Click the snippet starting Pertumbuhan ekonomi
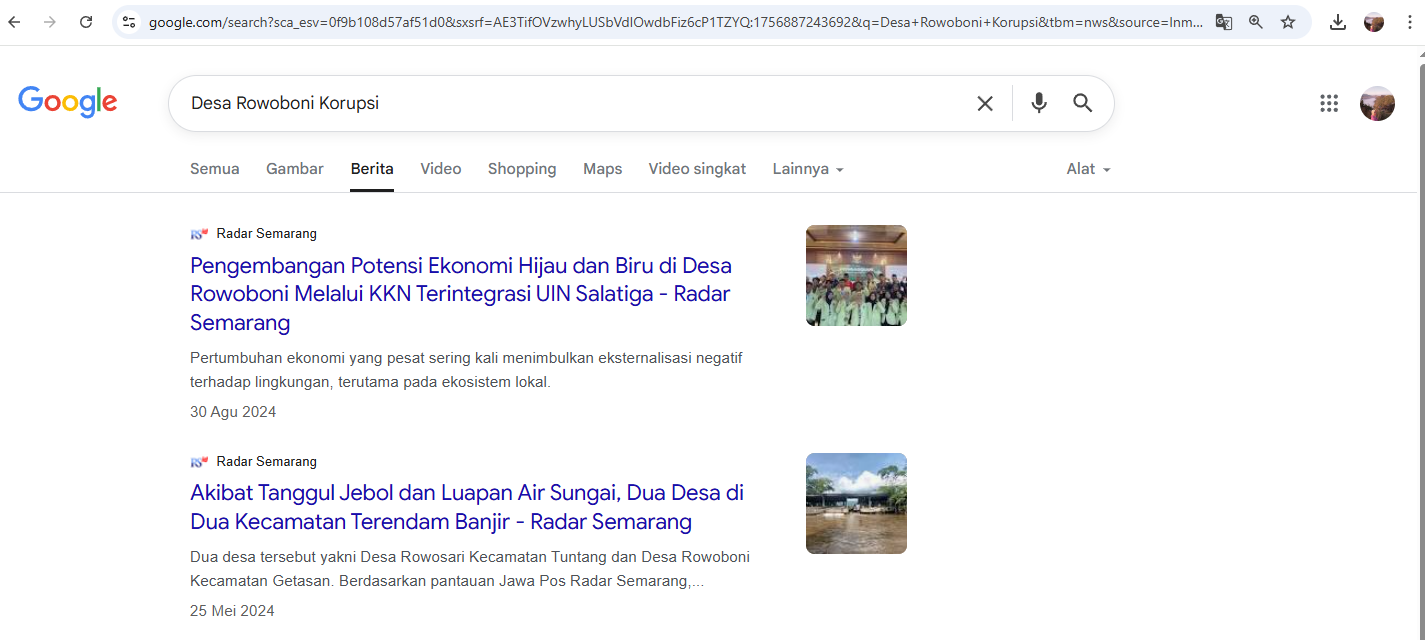Viewport: 1425px width, 640px height. pos(466,370)
